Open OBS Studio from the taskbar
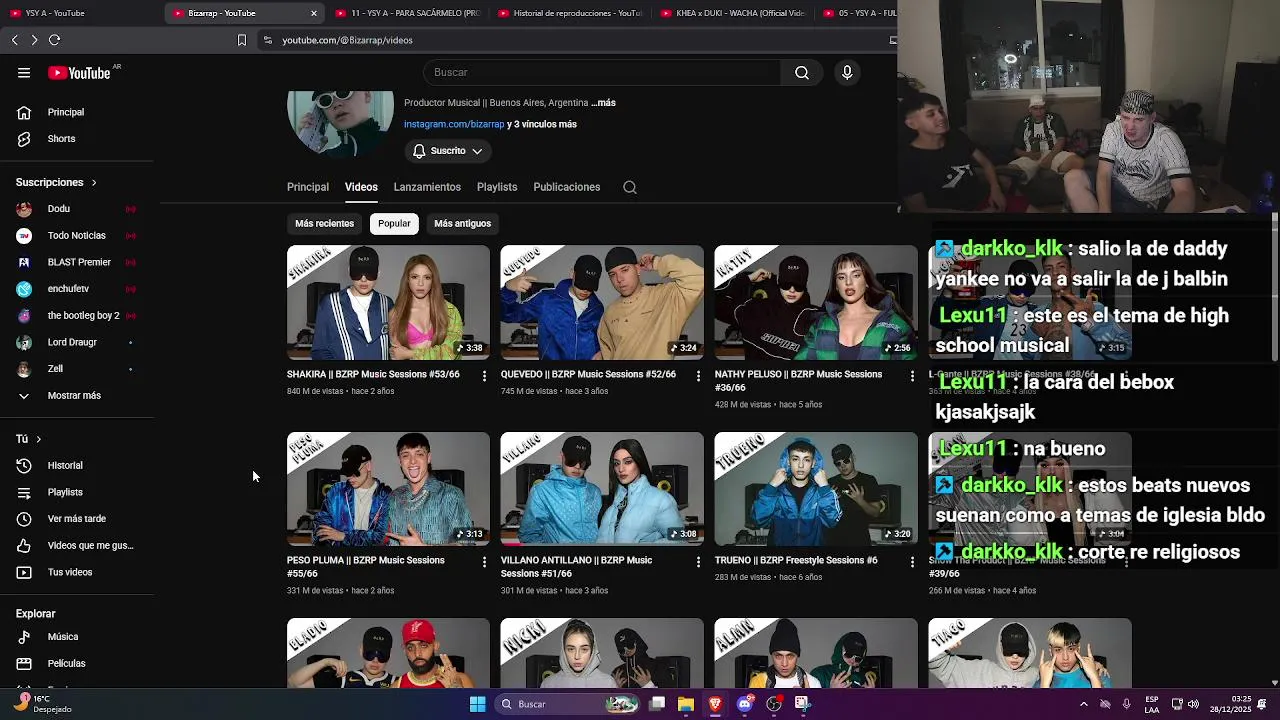The width and height of the screenshot is (1280, 720). click(773, 704)
